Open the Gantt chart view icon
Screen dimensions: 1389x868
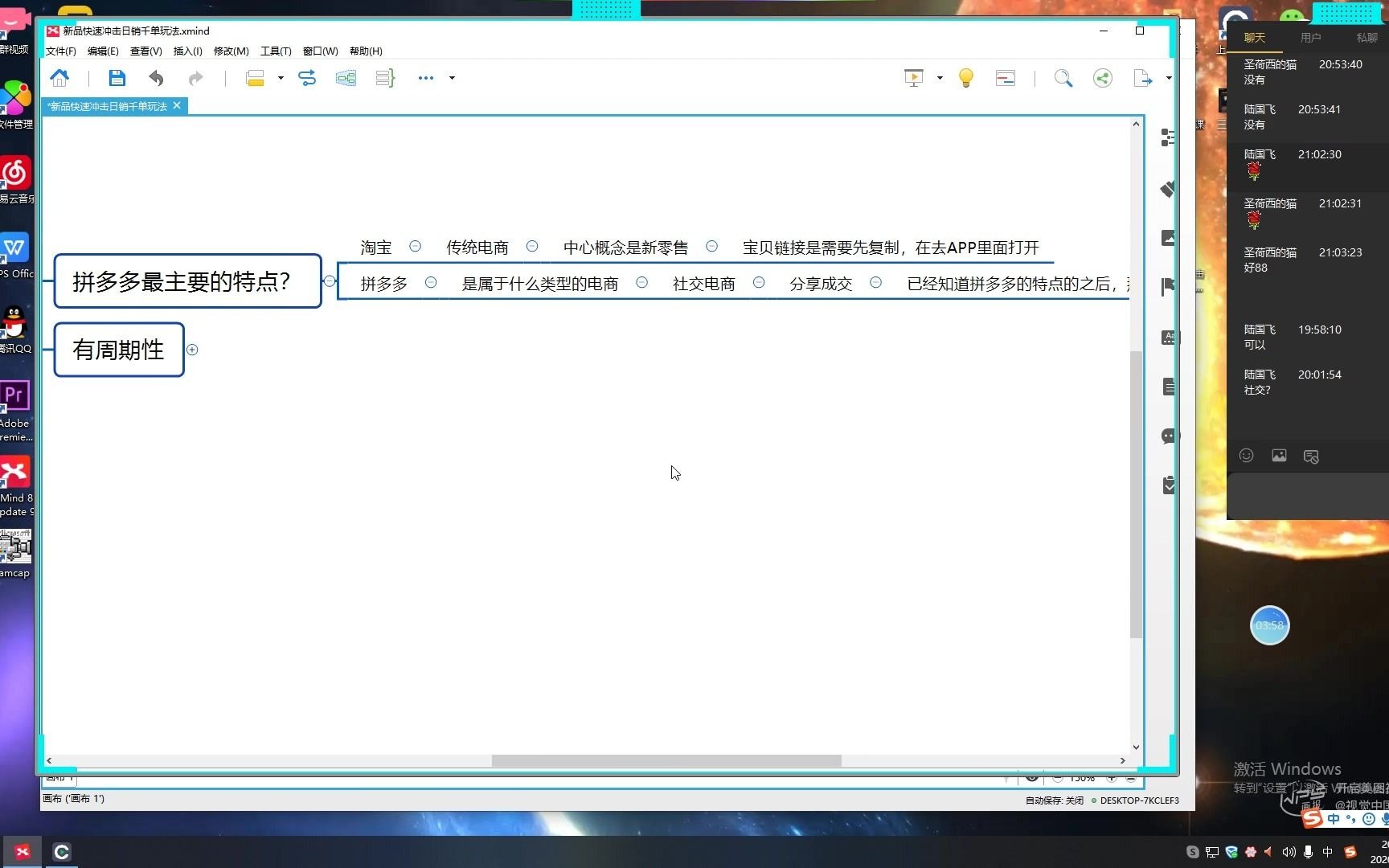point(1006,78)
